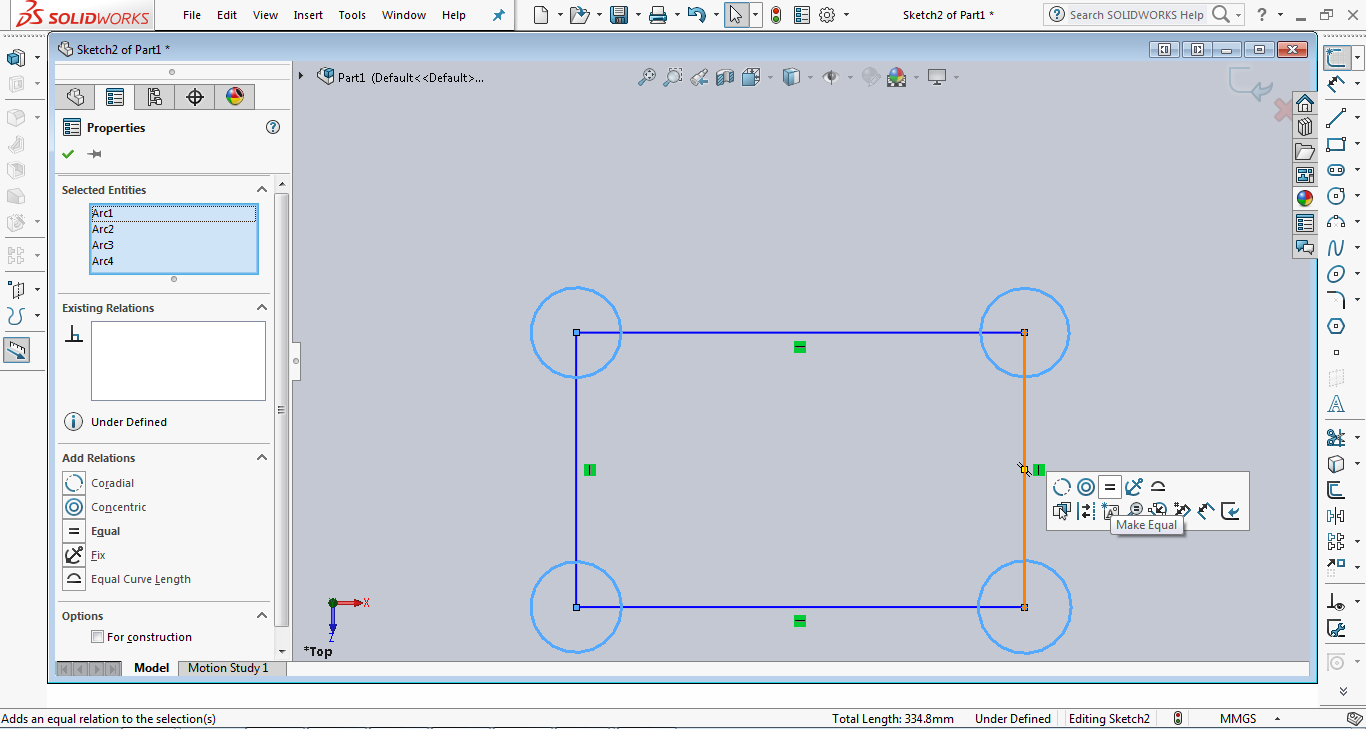Click the Fix anchor in the context toolbar
This screenshot has width=1366, height=729.
click(x=1134, y=487)
